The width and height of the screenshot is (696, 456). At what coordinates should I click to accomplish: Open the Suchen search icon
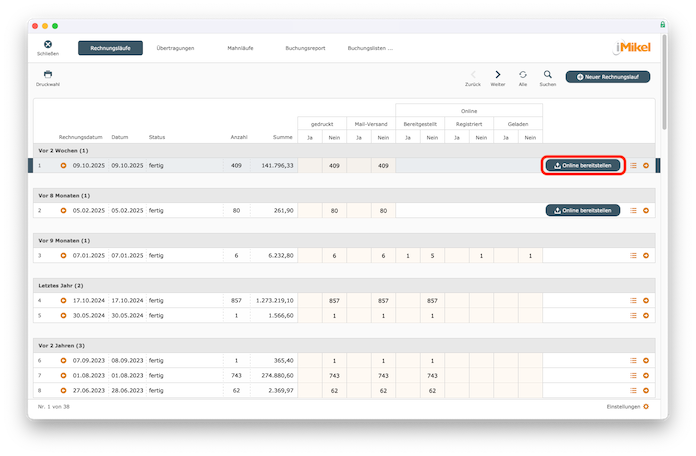coord(548,74)
